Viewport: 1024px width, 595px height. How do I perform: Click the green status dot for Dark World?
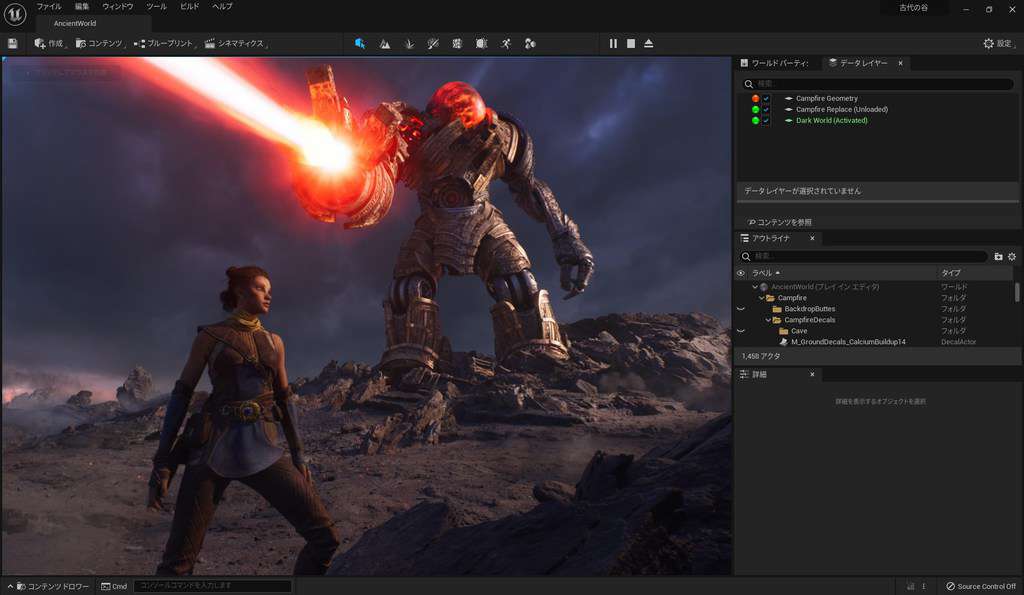point(756,121)
